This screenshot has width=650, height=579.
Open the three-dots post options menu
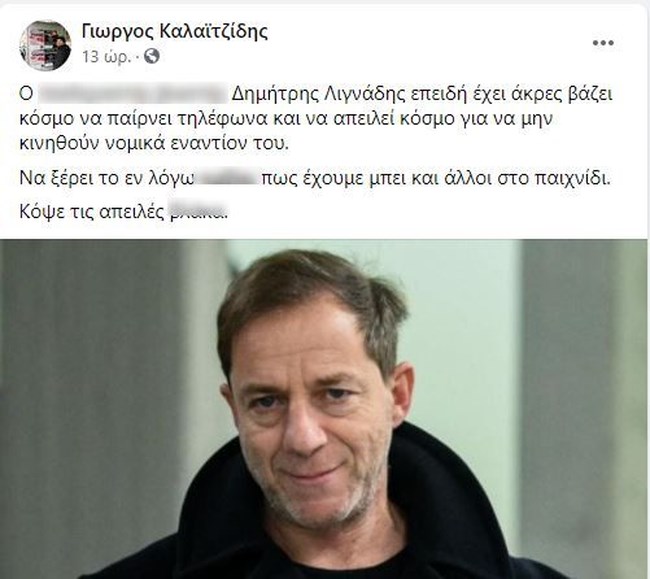click(x=603, y=43)
